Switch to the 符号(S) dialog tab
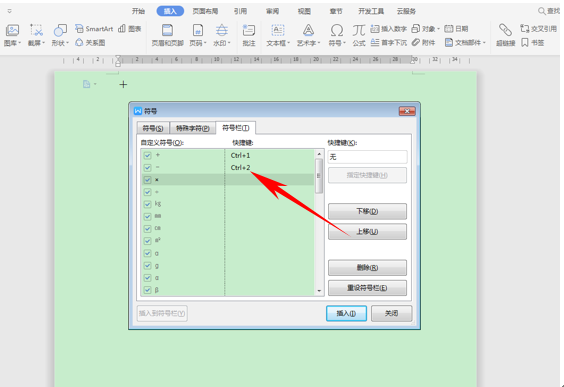564x387 pixels. tap(153, 128)
